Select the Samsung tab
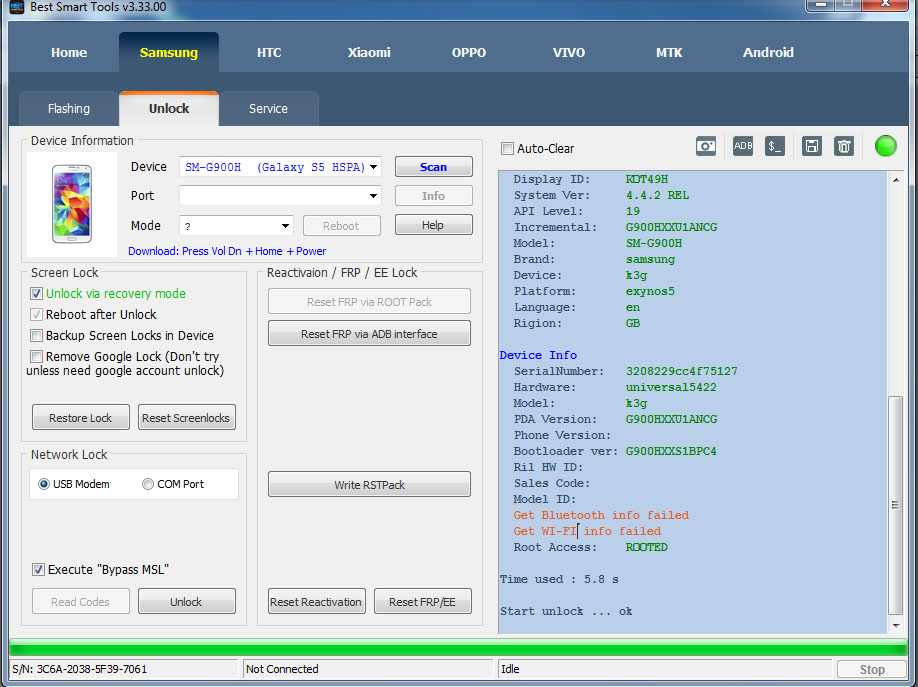Screen dimensions: 918x687 169,53
